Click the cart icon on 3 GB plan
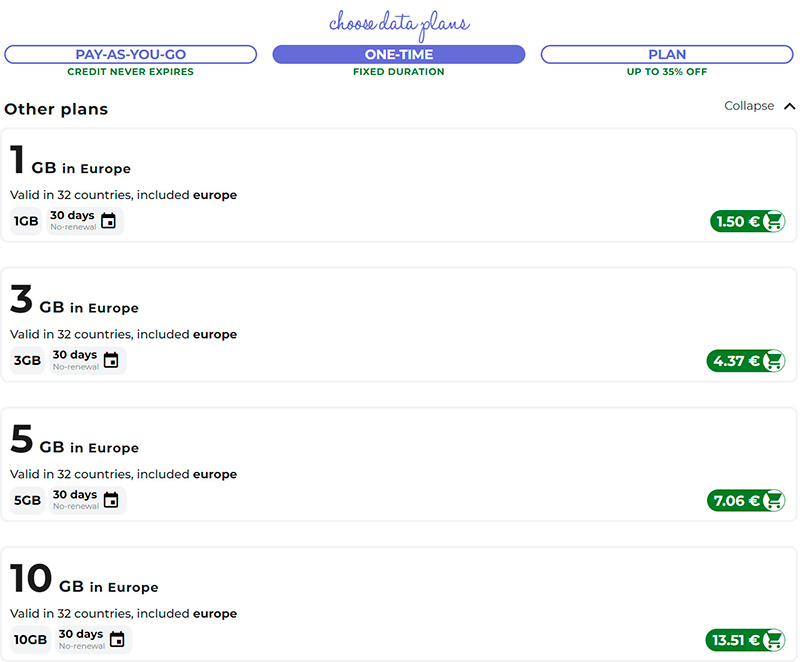 (x=773, y=361)
